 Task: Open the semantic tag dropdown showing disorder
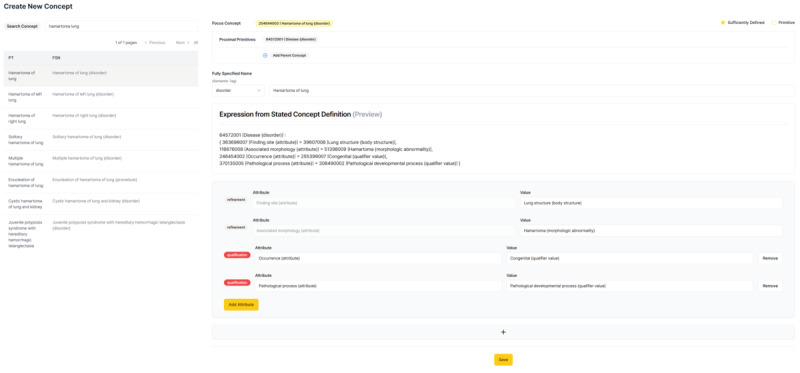238,90
